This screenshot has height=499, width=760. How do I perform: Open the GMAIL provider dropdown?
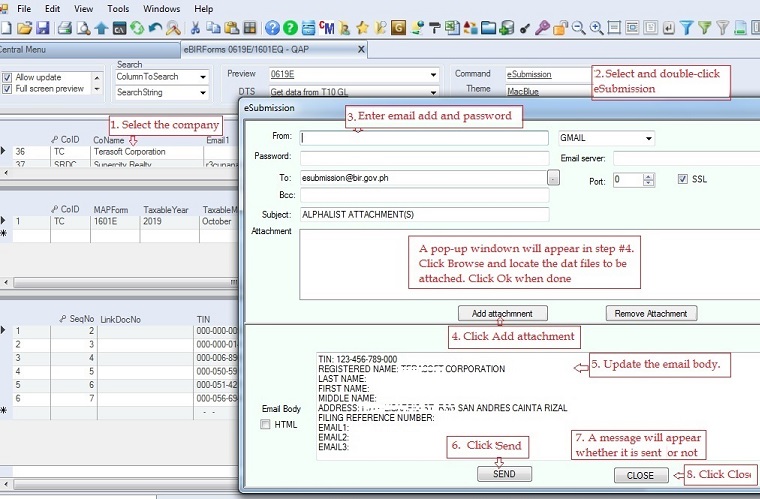click(x=649, y=139)
